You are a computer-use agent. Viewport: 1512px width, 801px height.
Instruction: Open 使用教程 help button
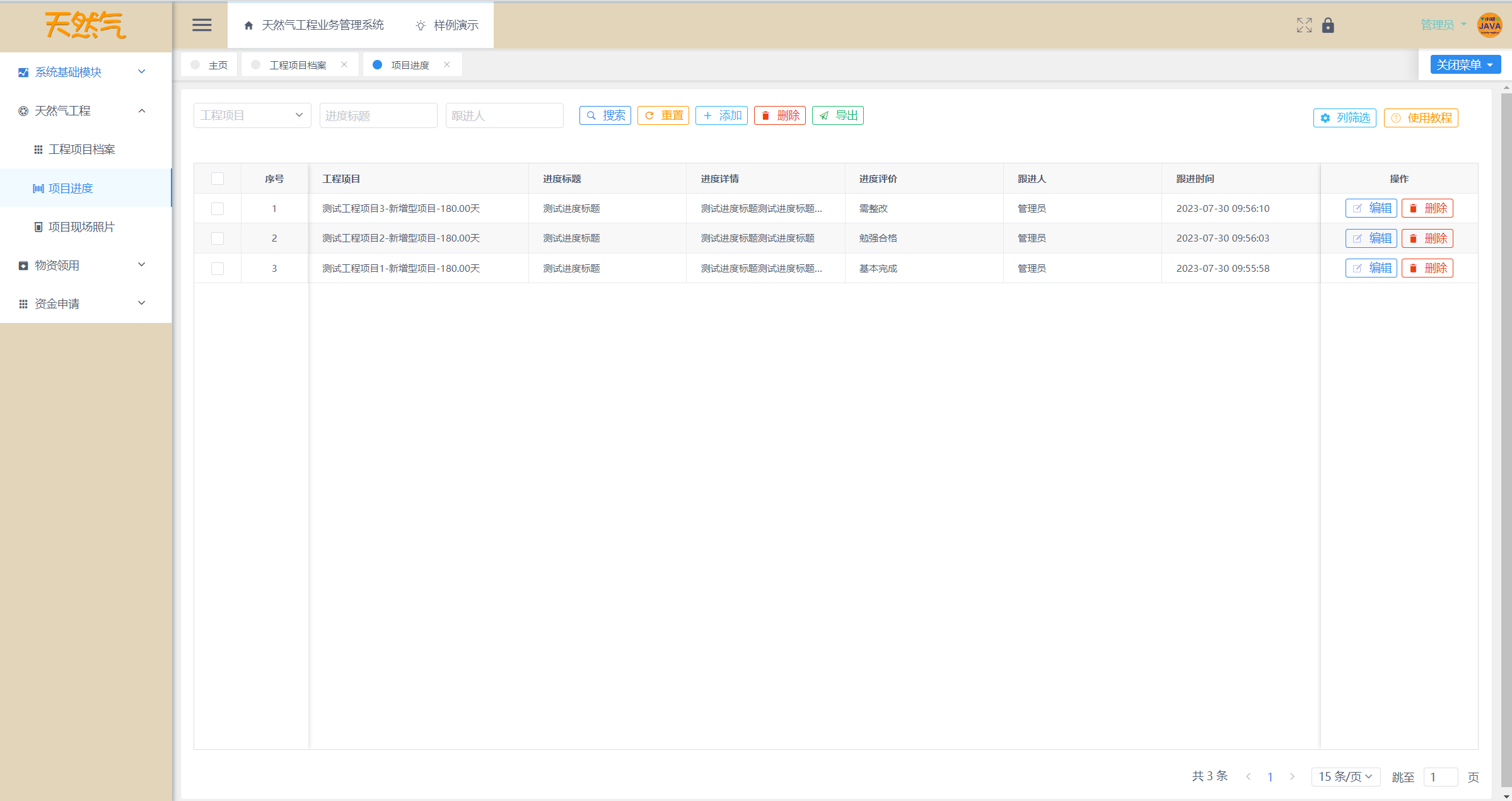coord(1421,118)
